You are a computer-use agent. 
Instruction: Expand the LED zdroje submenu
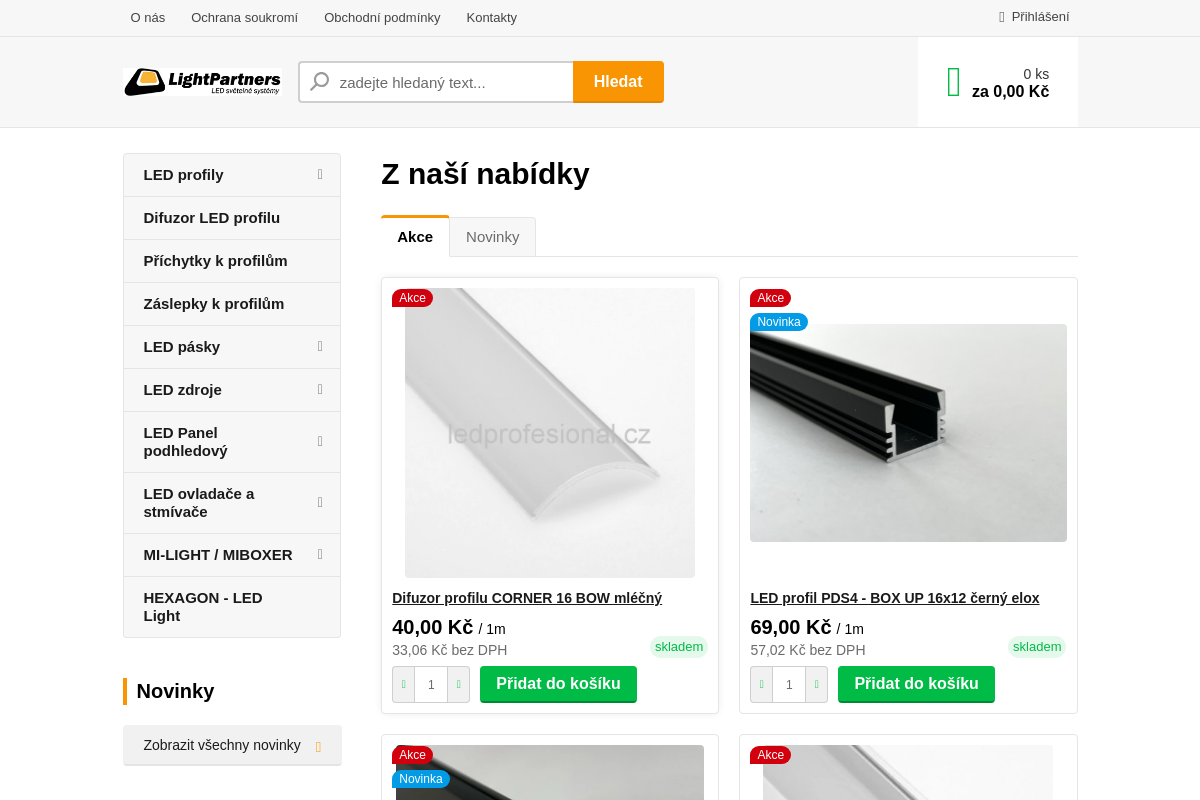pos(320,390)
